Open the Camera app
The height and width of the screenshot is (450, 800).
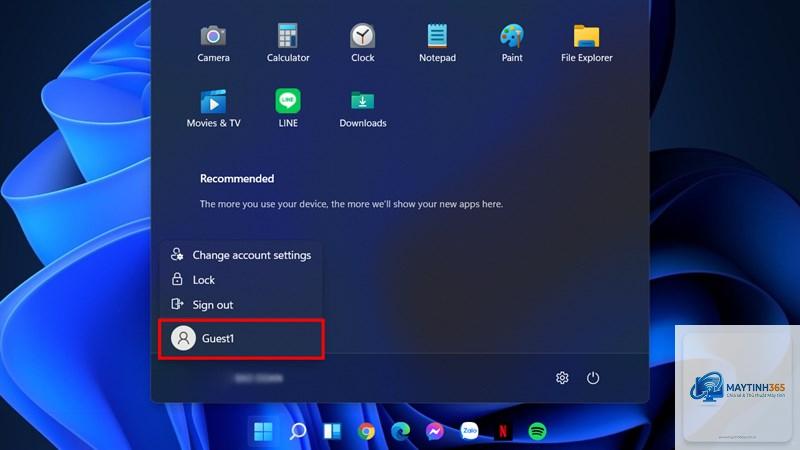pos(213,43)
